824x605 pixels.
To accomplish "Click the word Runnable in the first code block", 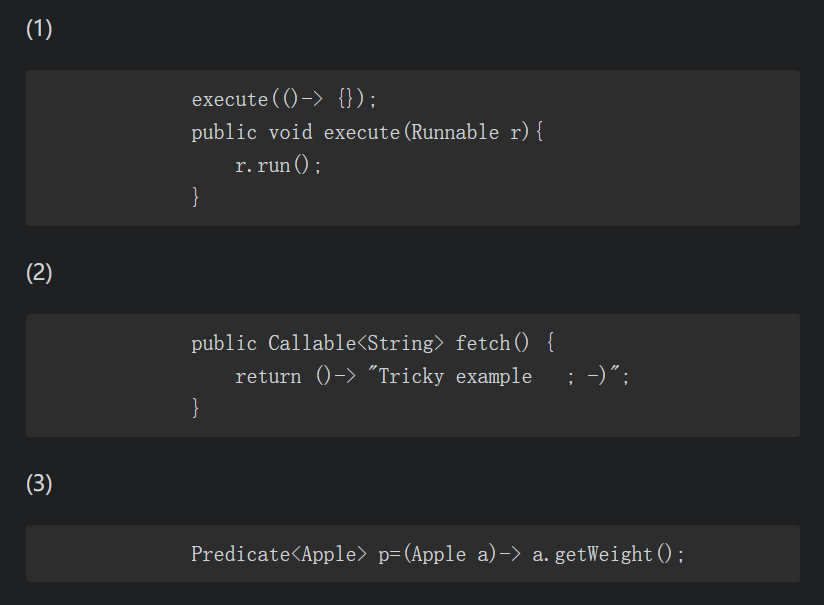I will pyautogui.click(x=454, y=132).
